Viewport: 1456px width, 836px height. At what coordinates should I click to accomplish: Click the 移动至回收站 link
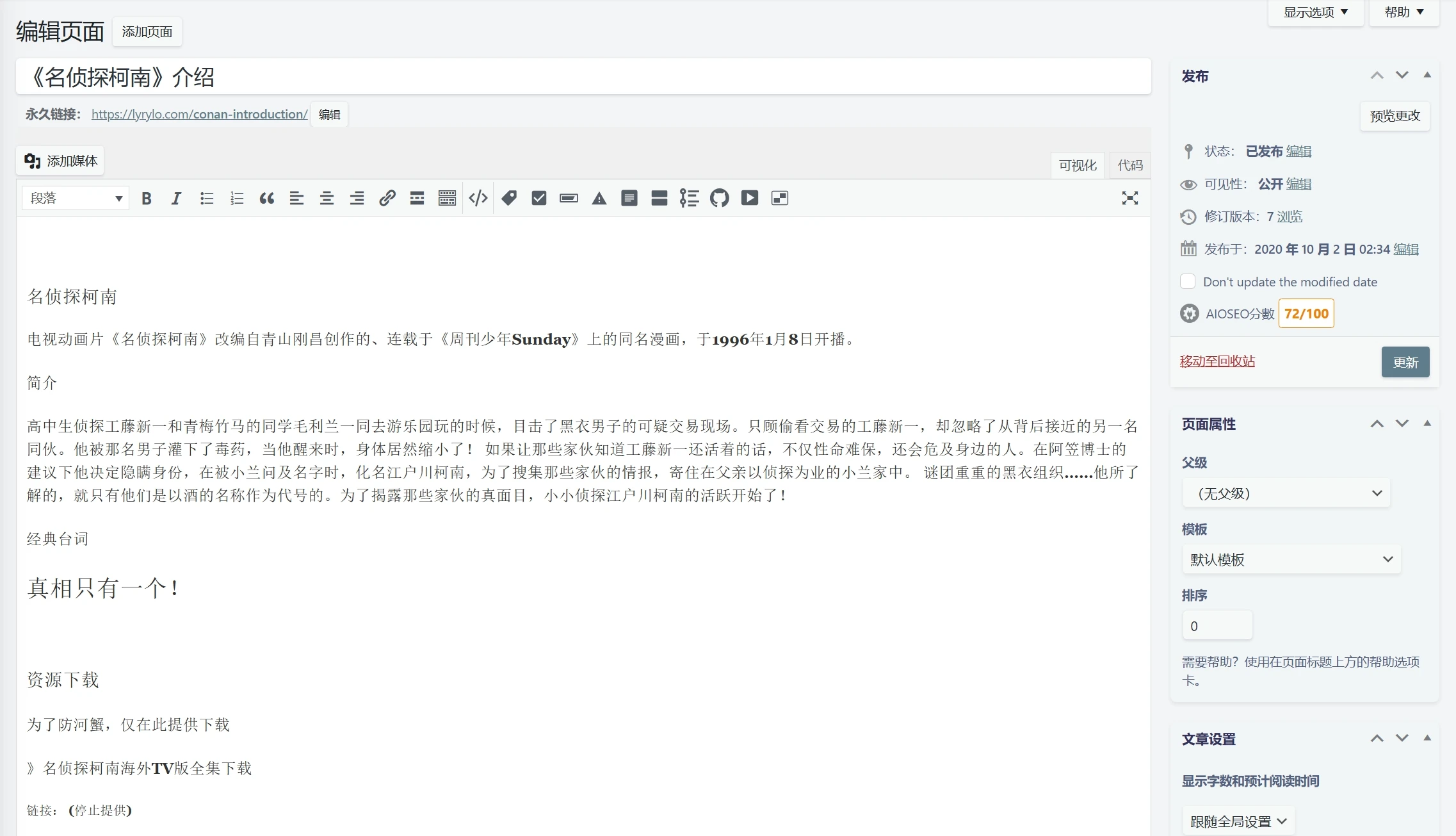click(1217, 361)
